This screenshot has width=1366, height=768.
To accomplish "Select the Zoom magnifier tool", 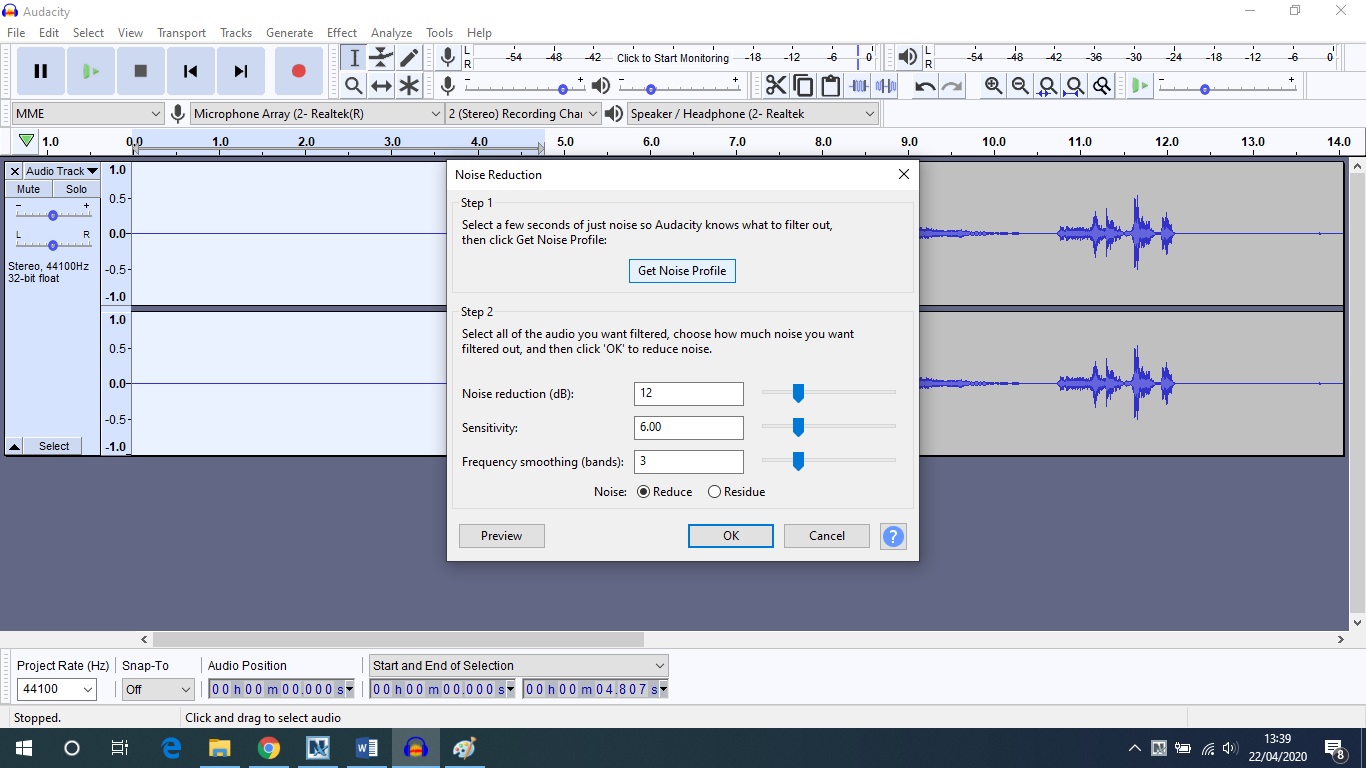I will pos(354,86).
